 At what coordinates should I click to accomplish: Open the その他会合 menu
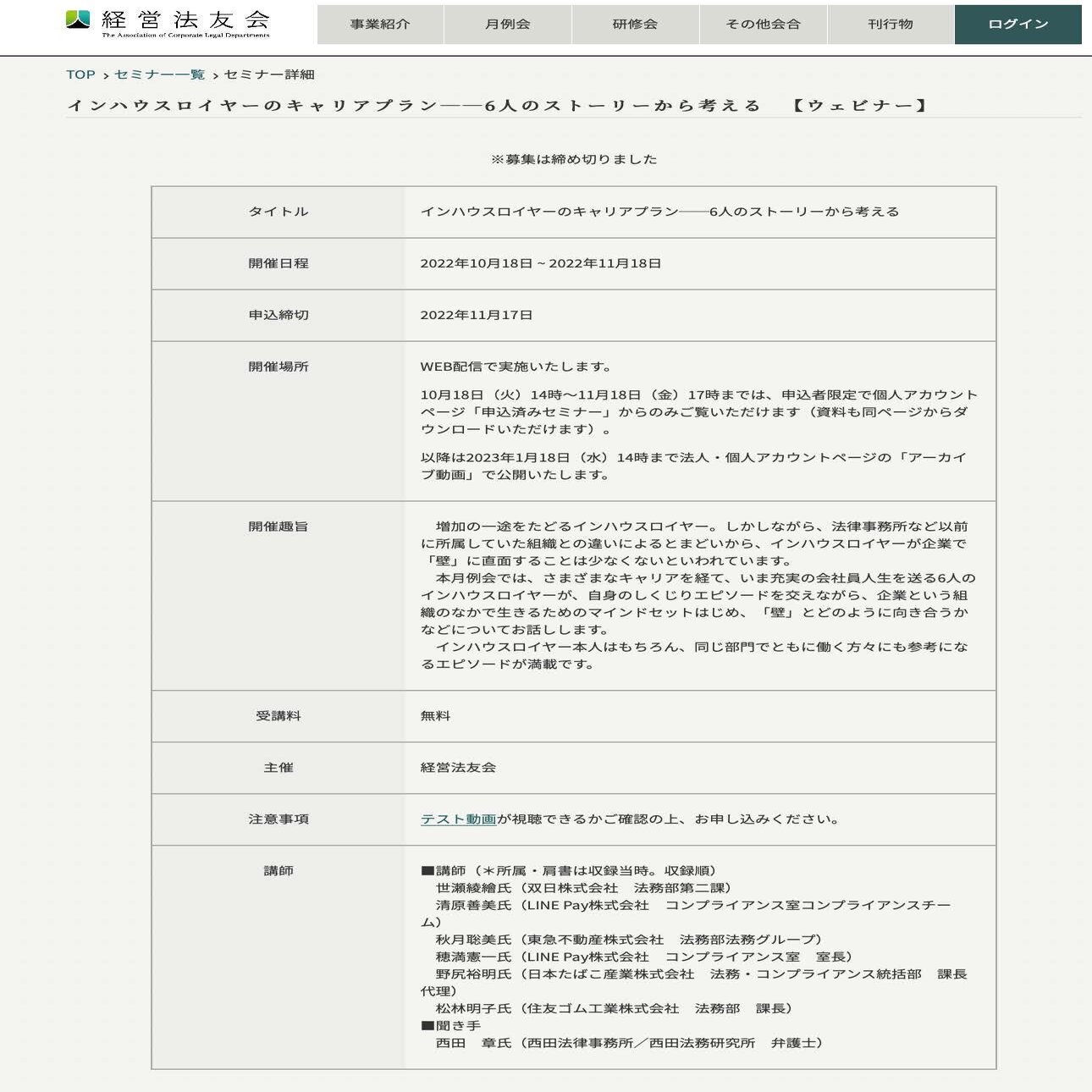click(763, 25)
